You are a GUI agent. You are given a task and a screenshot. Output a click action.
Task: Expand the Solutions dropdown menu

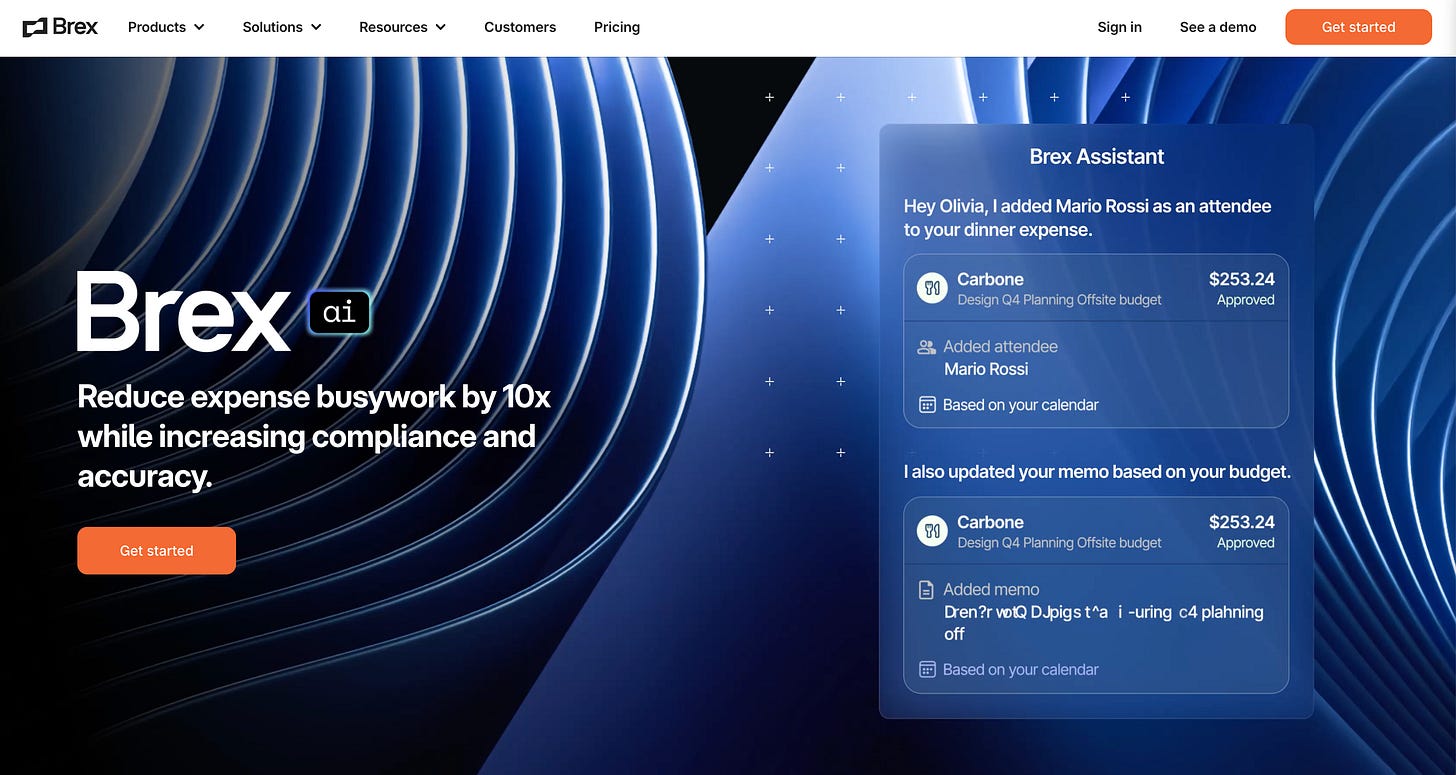282,27
